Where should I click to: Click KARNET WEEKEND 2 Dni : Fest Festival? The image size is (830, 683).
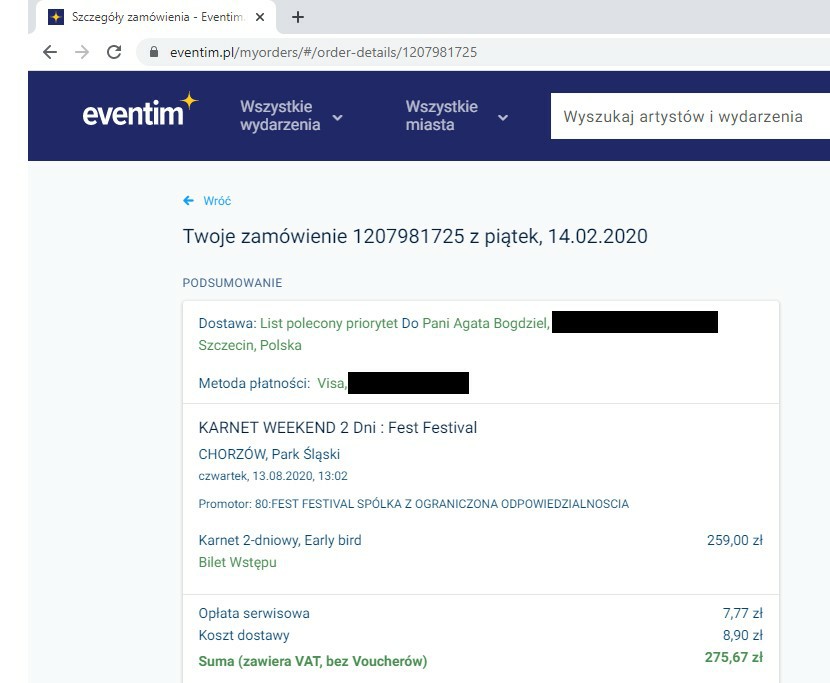point(338,427)
